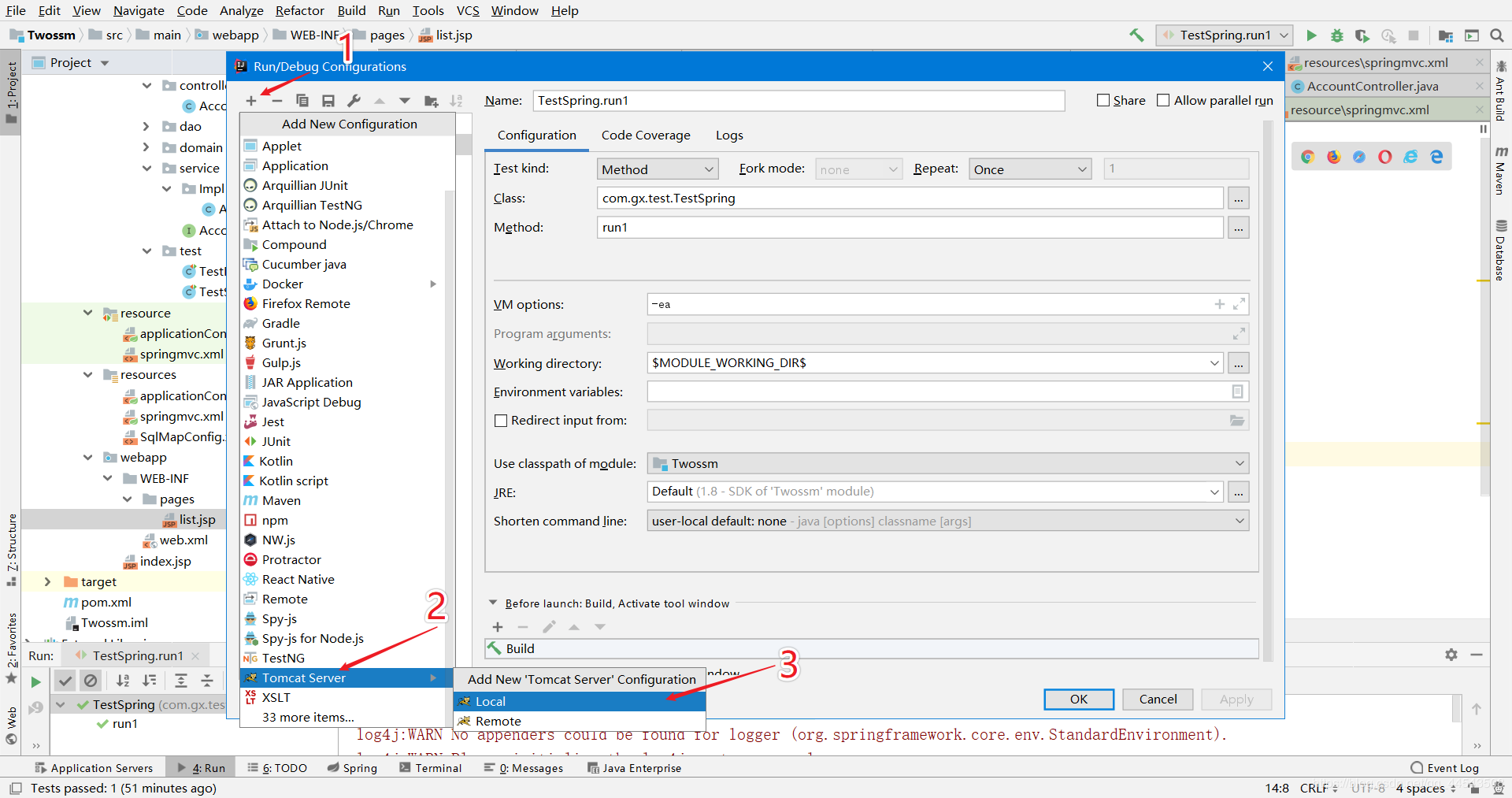The width and height of the screenshot is (1512, 798).
Task: Click the Debug bug icon in toolbar
Action: [1336, 35]
